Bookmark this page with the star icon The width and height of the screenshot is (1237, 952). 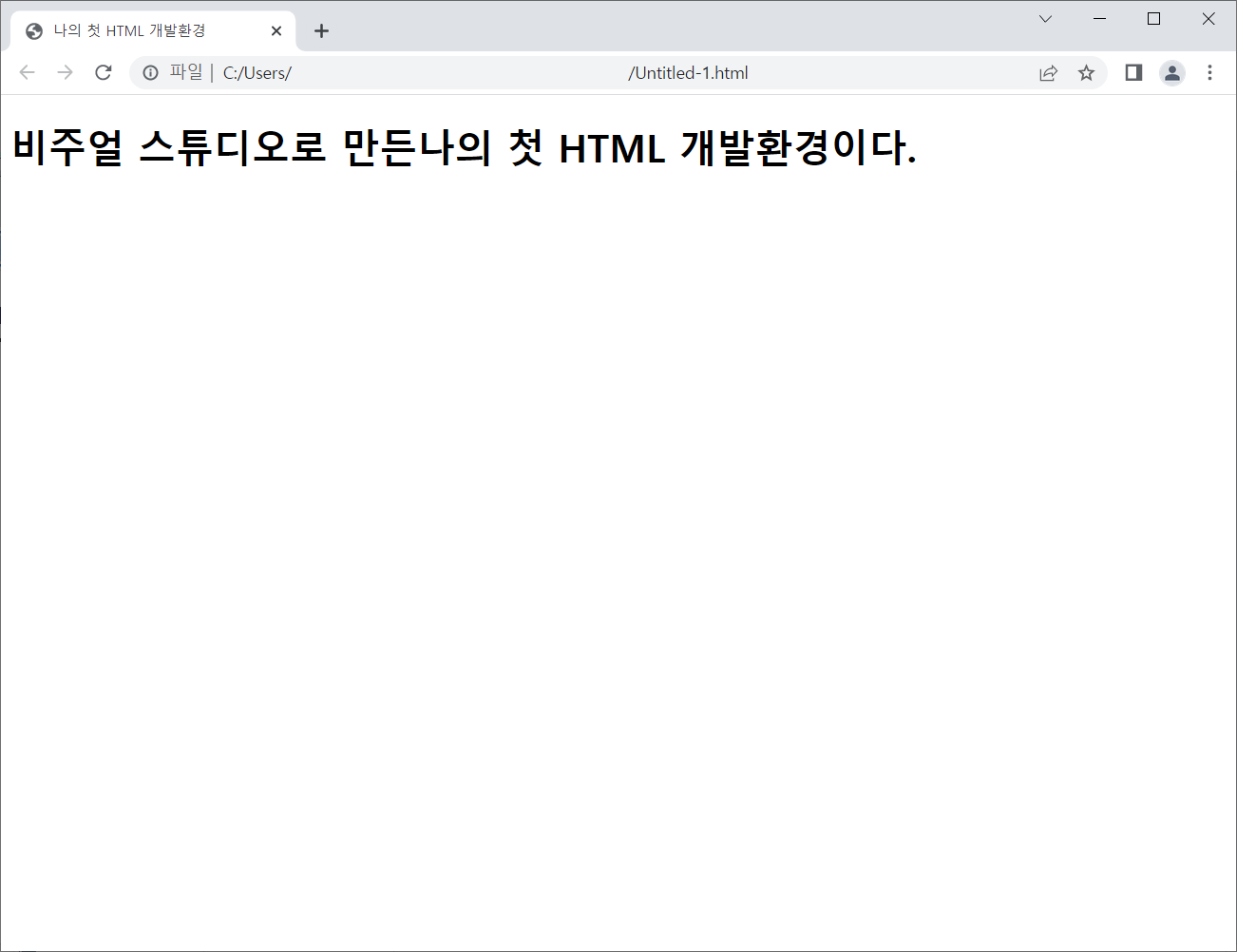[x=1086, y=73]
